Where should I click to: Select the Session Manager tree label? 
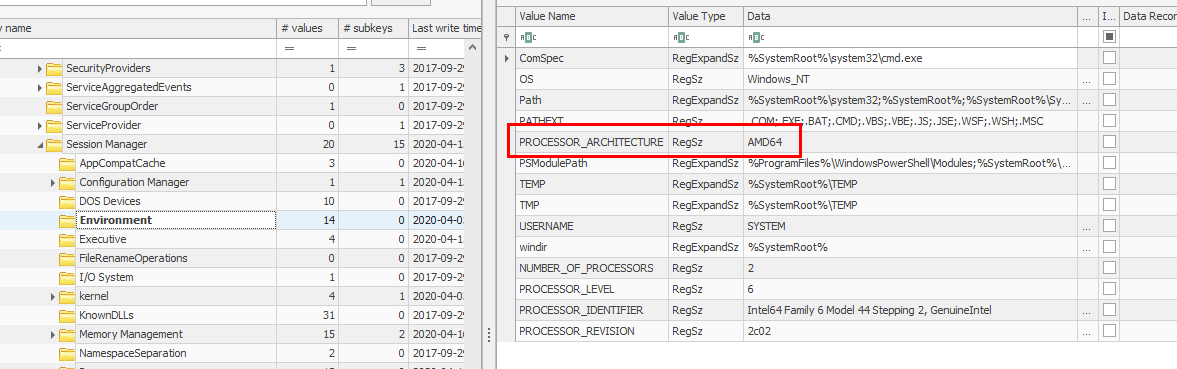pos(107,145)
